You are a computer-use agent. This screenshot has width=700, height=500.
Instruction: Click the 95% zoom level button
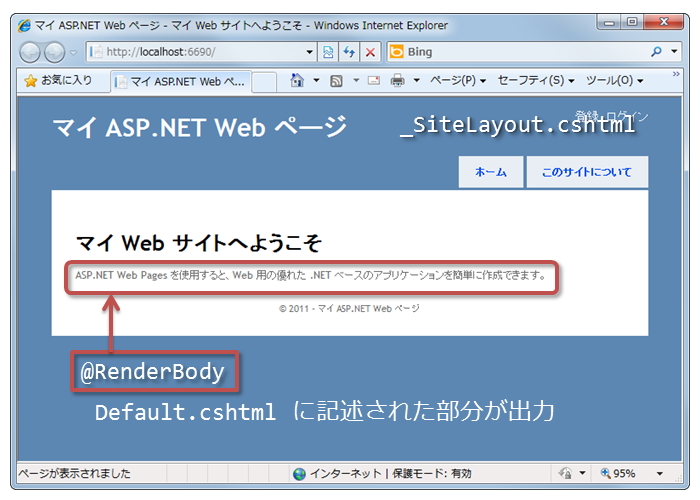click(618, 473)
